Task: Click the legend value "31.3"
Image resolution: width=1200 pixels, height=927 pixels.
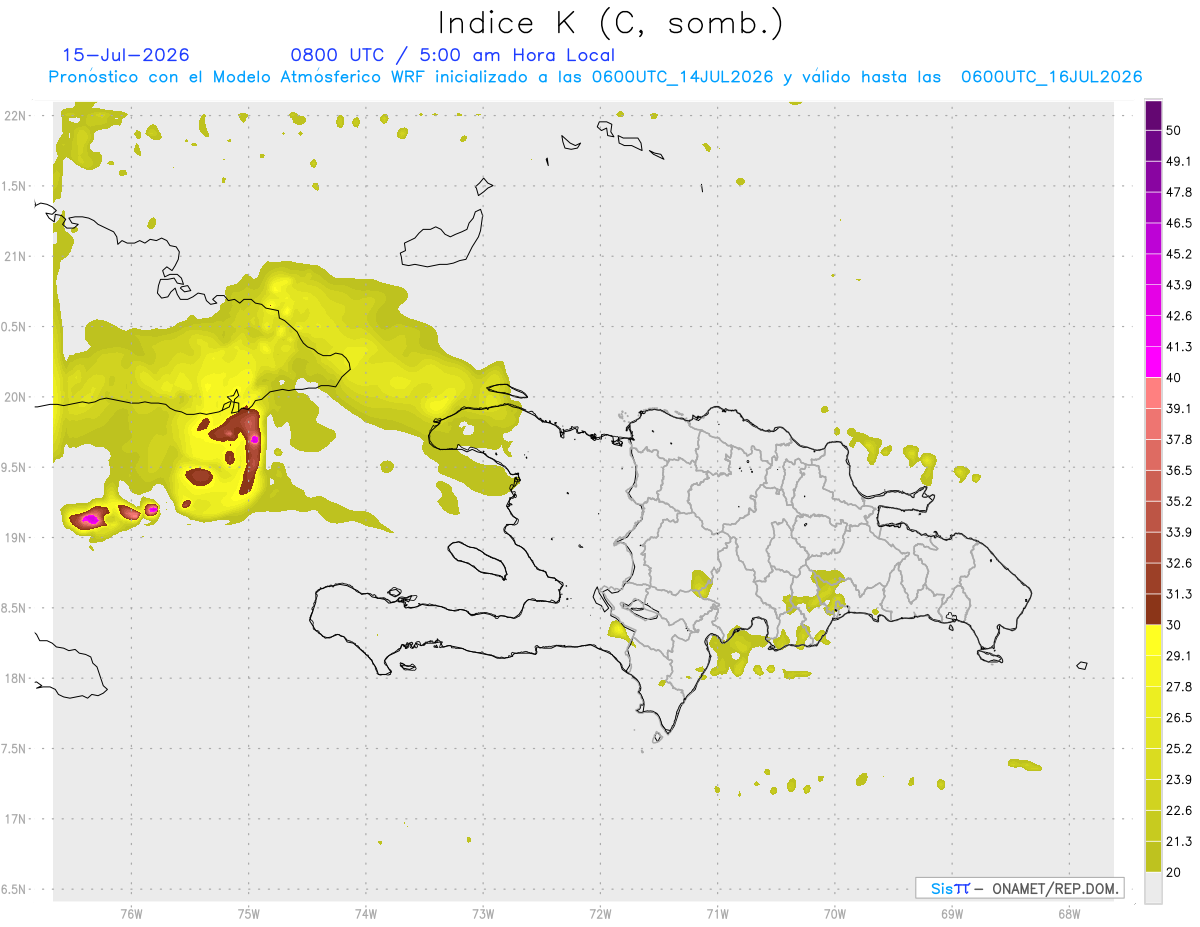Action: [1179, 594]
